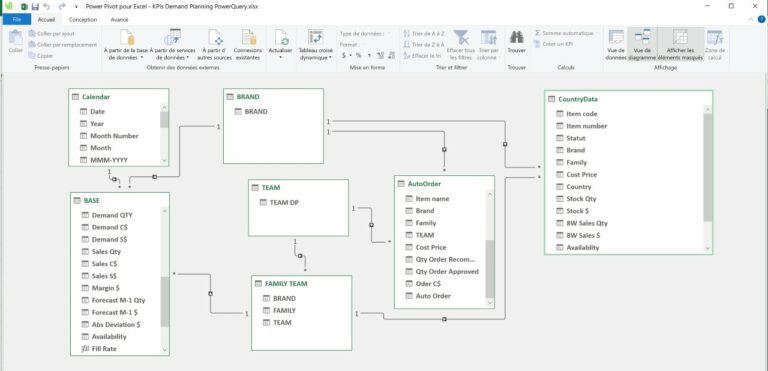Select Margin $ field in BASE

click(105, 288)
